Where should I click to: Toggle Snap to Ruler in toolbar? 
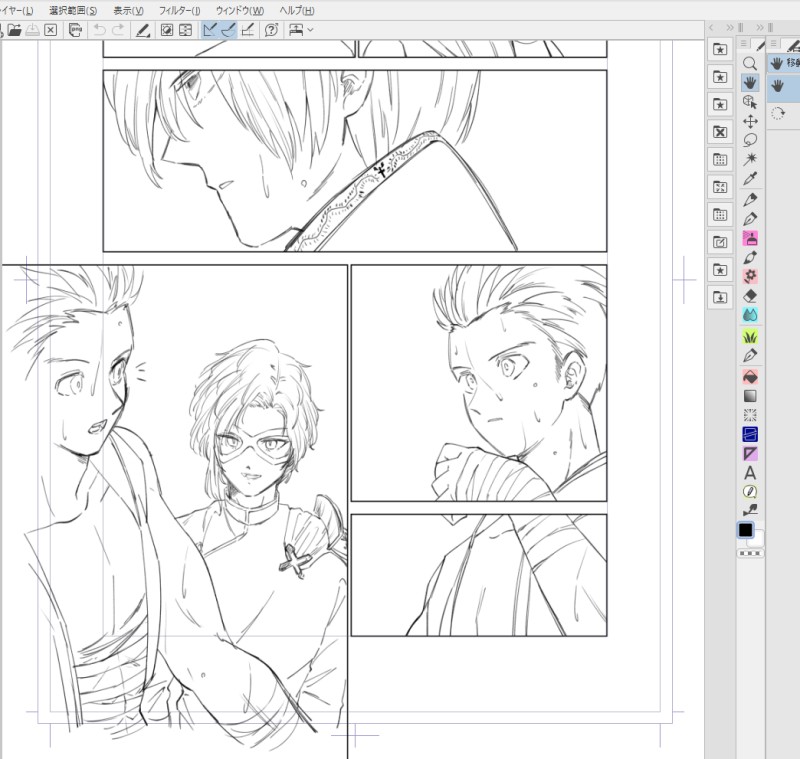209,30
